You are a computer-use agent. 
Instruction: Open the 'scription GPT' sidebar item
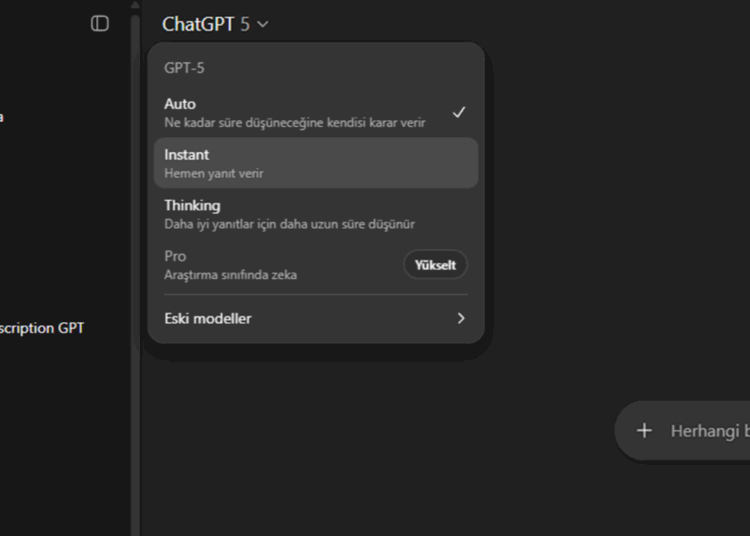42,328
